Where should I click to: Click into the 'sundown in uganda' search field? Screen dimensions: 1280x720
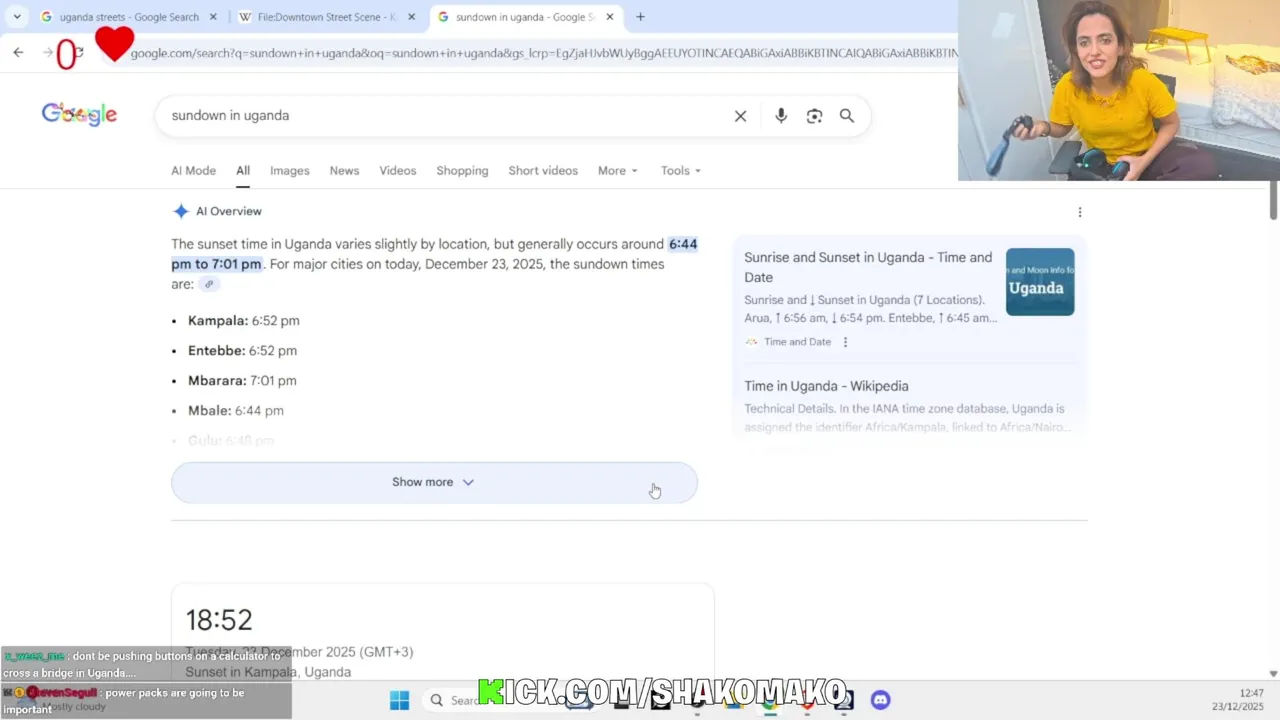445,116
